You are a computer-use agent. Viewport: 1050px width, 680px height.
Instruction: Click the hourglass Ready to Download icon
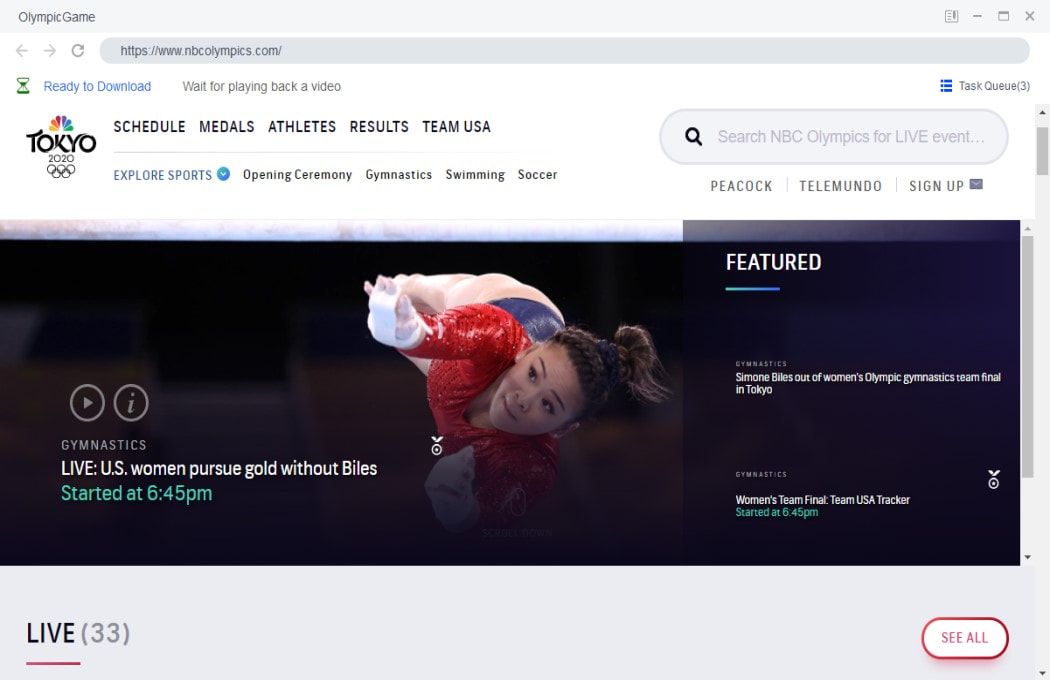[x=23, y=86]
